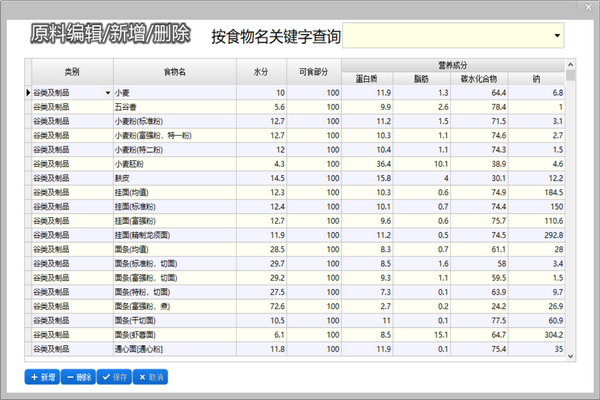Select the current row indicator arrow
Viewport: 600px width, 400px height.
pyautogui.click(x=28, y=93)
